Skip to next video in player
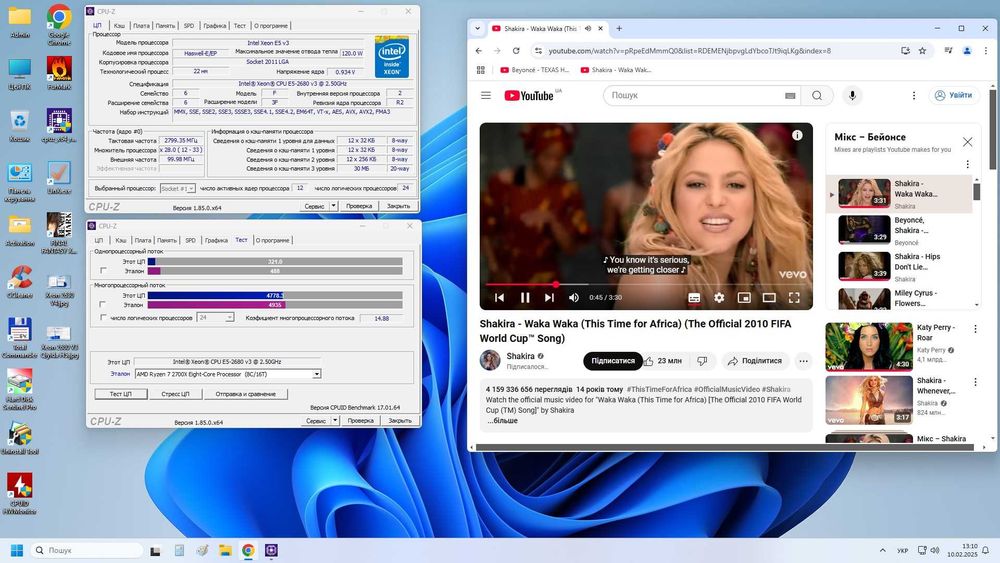 [x=548, y=297]
